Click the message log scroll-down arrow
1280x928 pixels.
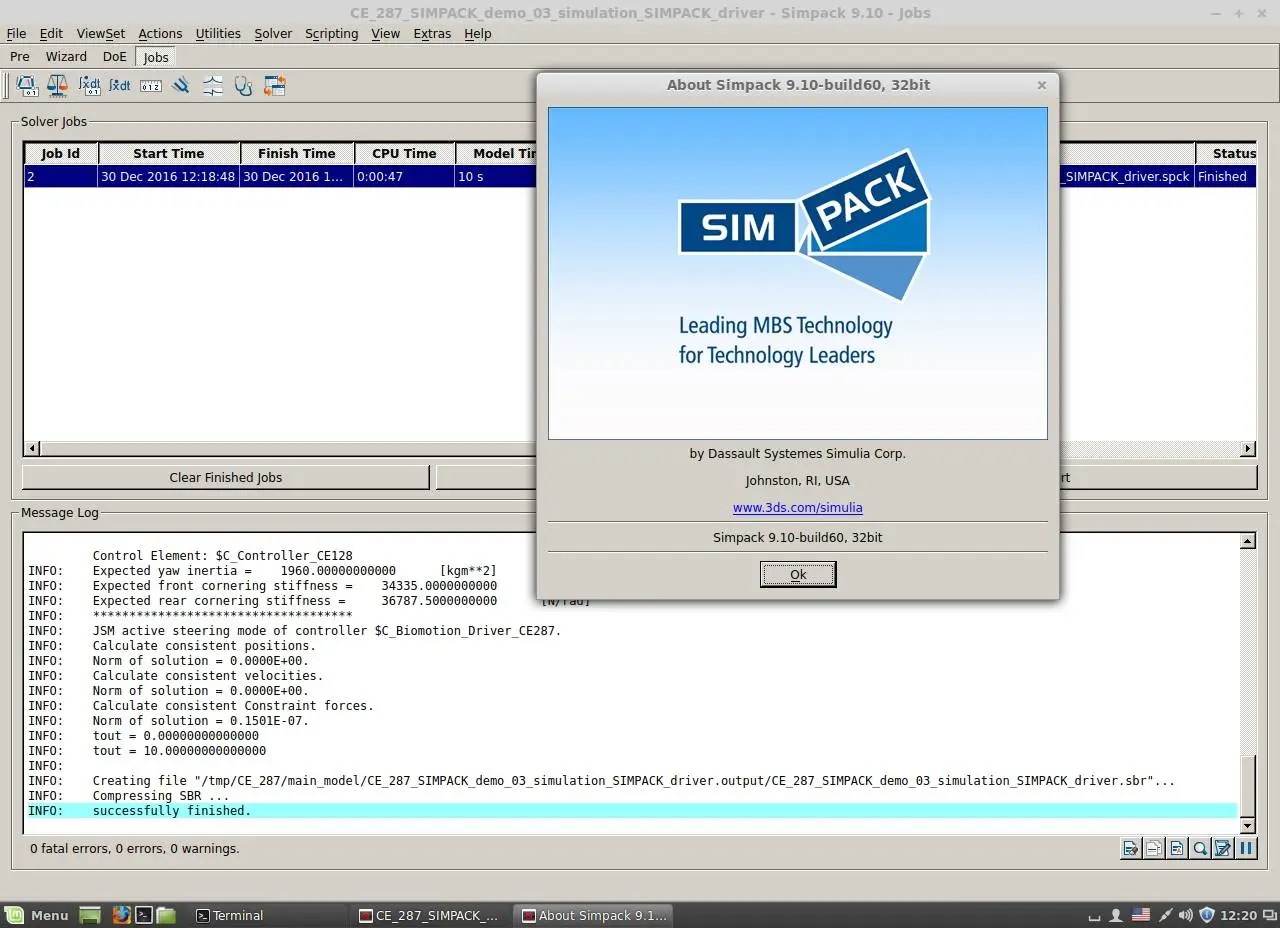(1248, 826)
